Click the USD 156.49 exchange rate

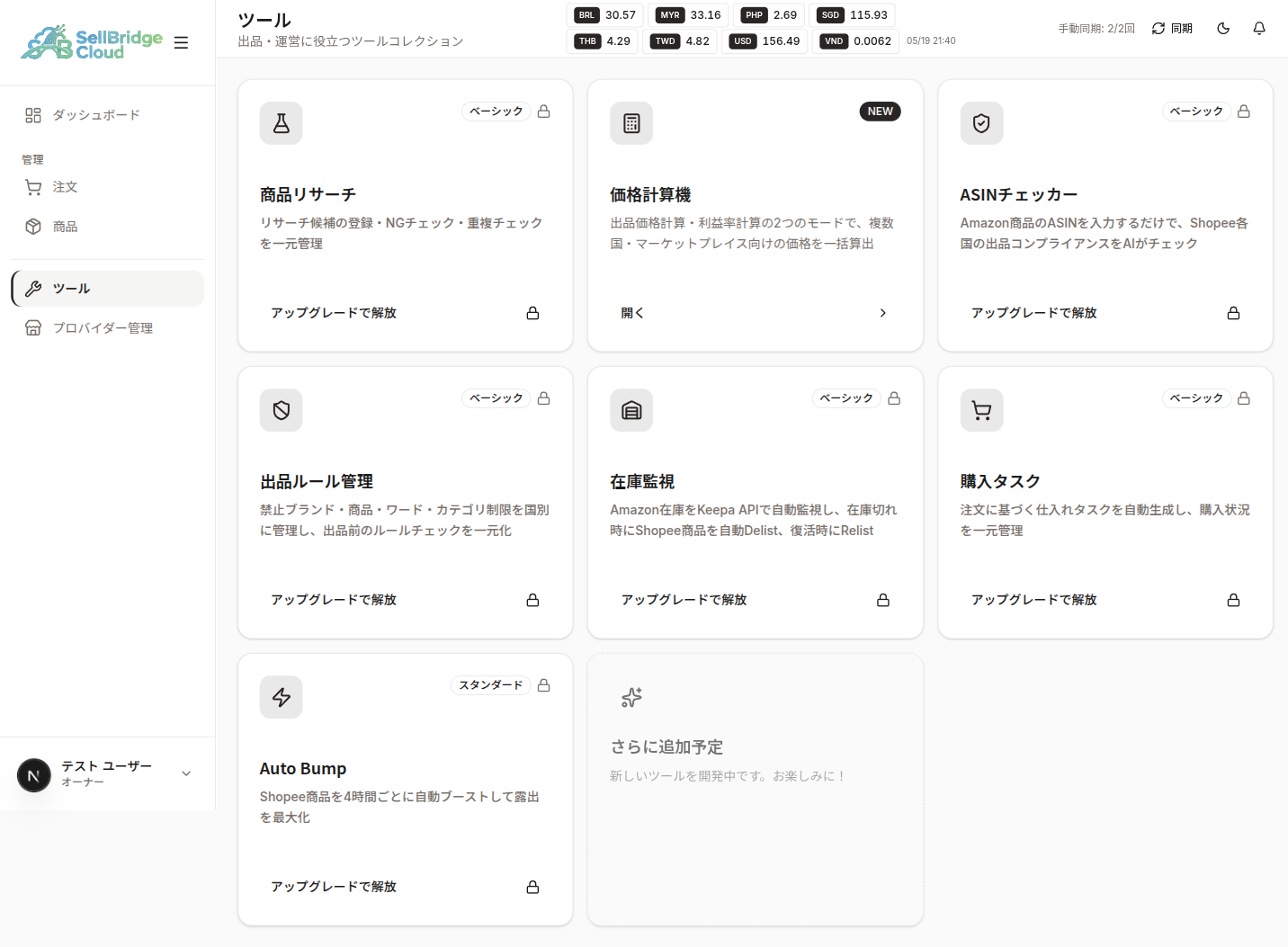(x=765, y=41)
